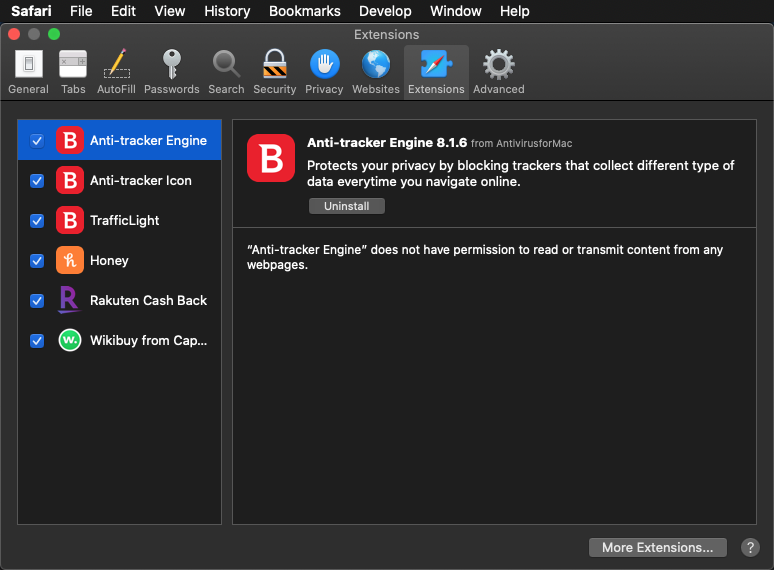Click the Anti-tracker Icon extension's red B icon
Viewport: 774px width, 570px height.
pos(70,181)
